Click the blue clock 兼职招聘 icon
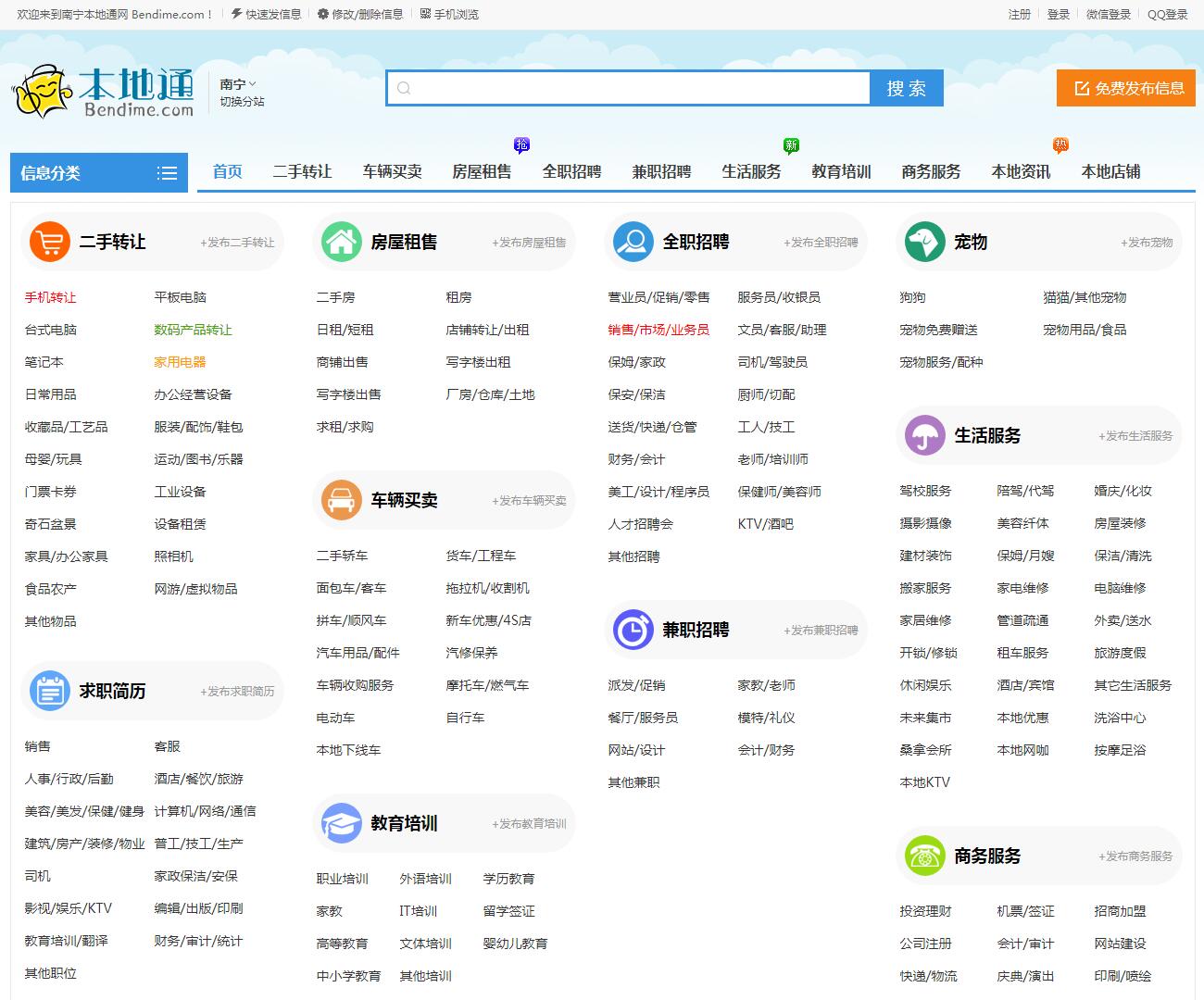1204x1000 pixels. 633,630
